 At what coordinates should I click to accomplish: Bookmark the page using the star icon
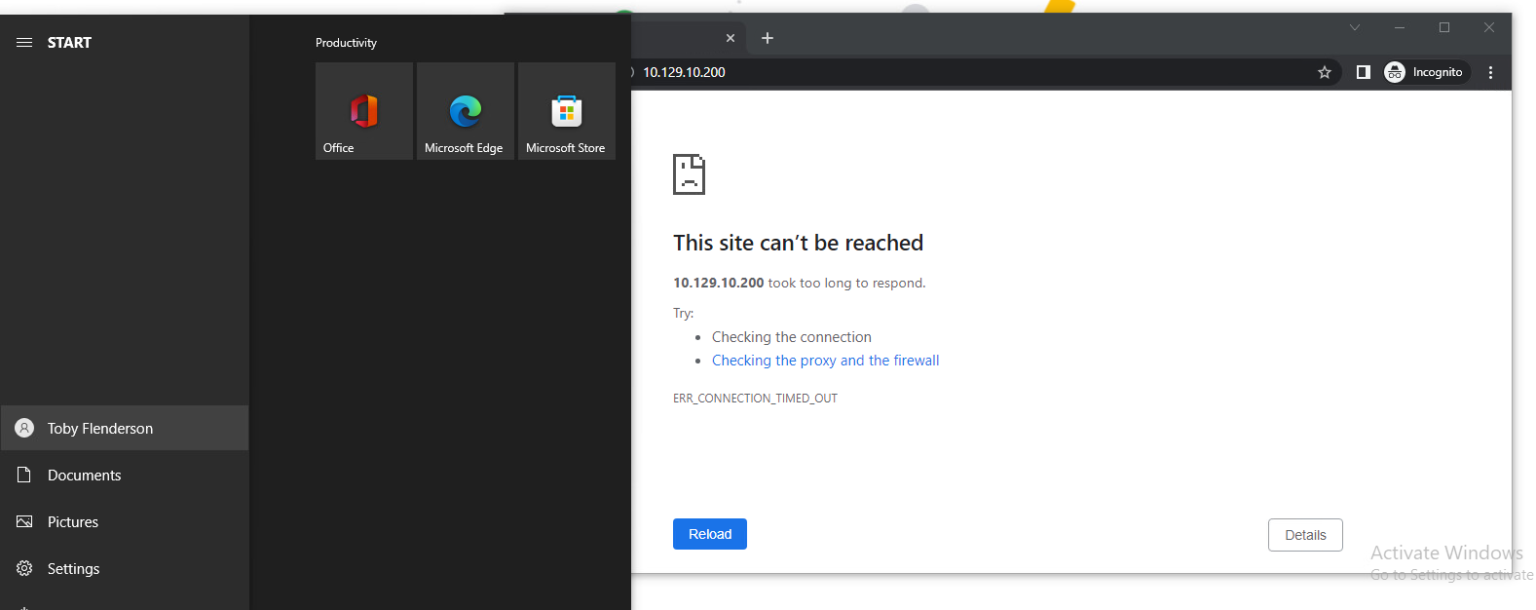point(1324,72)
